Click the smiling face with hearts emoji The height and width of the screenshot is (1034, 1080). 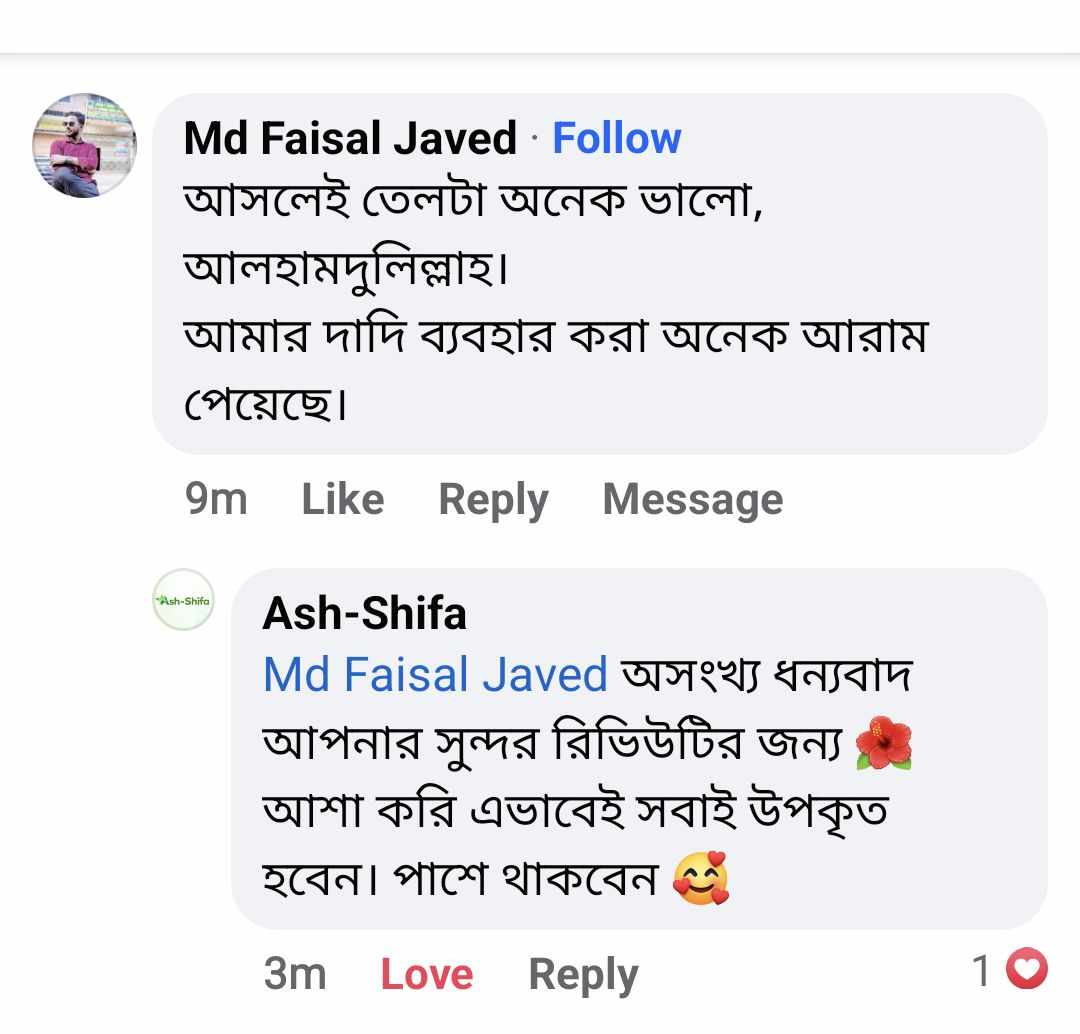pyautogui.click(x=701, y=880)
